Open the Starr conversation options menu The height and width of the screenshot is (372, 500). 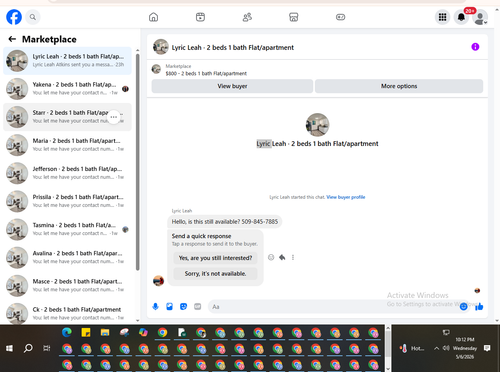(x=114, y=117)
